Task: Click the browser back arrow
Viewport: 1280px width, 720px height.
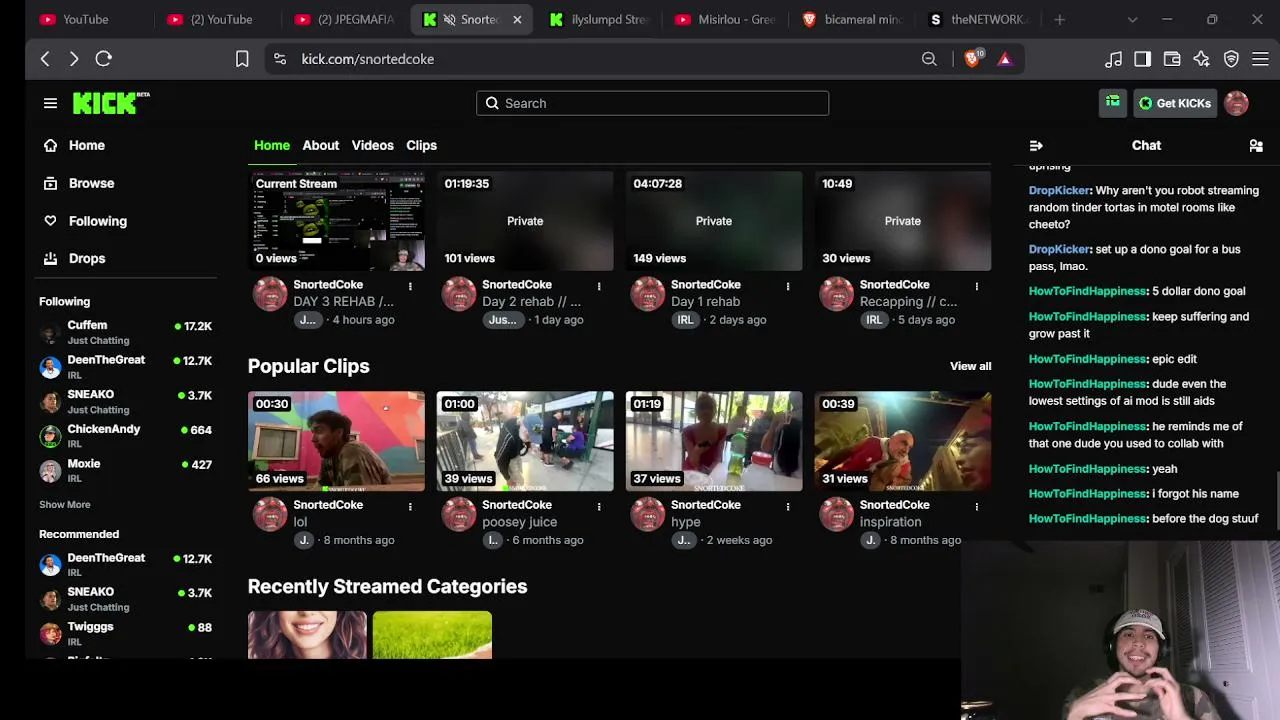Action: click(x=45, y=59)
